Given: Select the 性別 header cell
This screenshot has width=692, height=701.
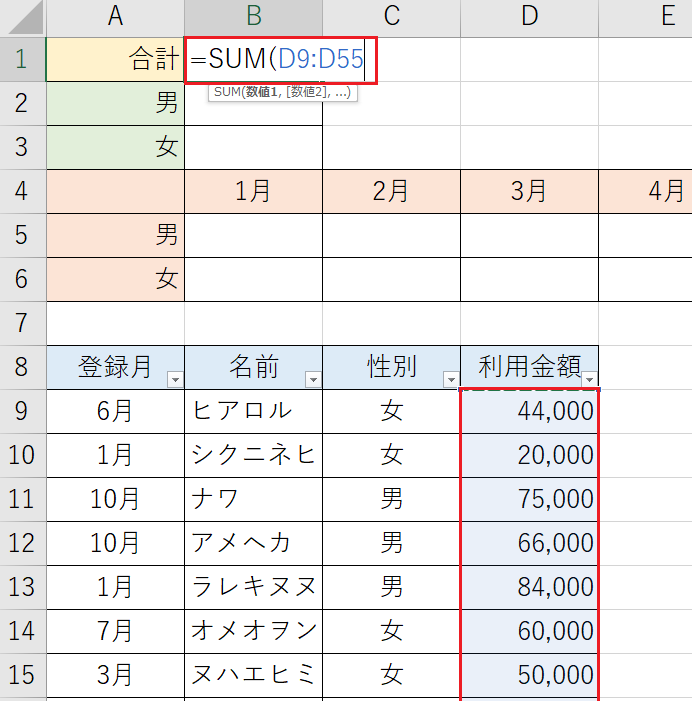Looking at the screenshot, I should pyautogui.click(x=392, y=367).
